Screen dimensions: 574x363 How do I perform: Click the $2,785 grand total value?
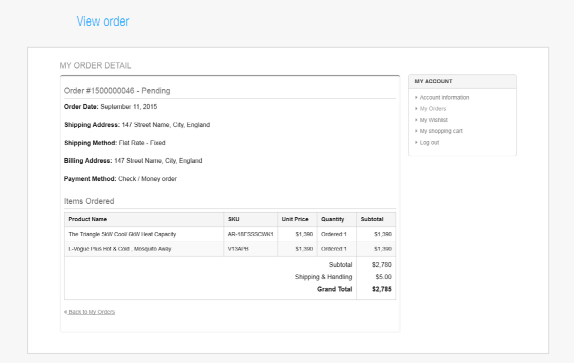click(x=382, y=289)
